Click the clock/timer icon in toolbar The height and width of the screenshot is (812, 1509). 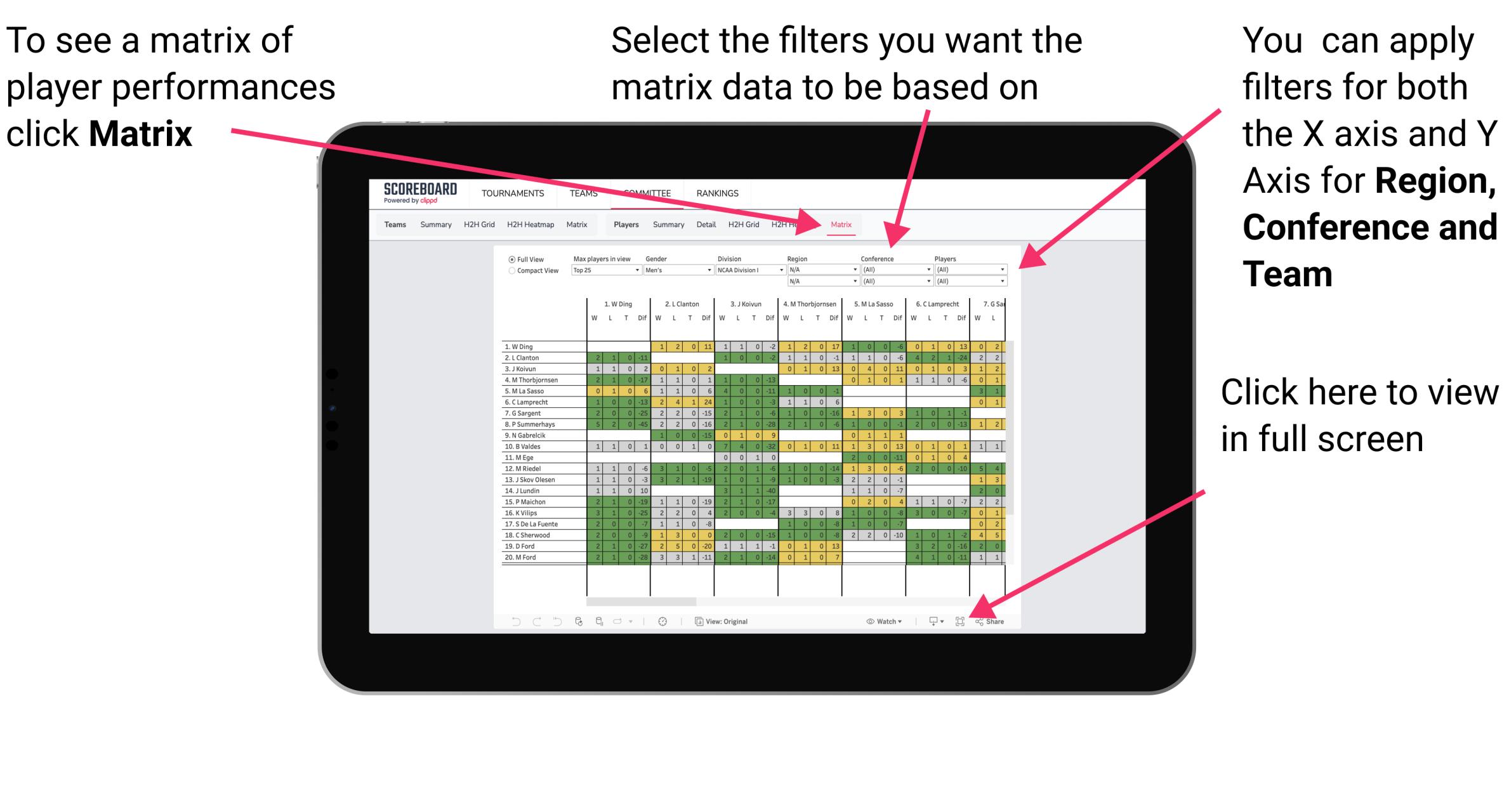pyautogui.click(x=663, y=620)
